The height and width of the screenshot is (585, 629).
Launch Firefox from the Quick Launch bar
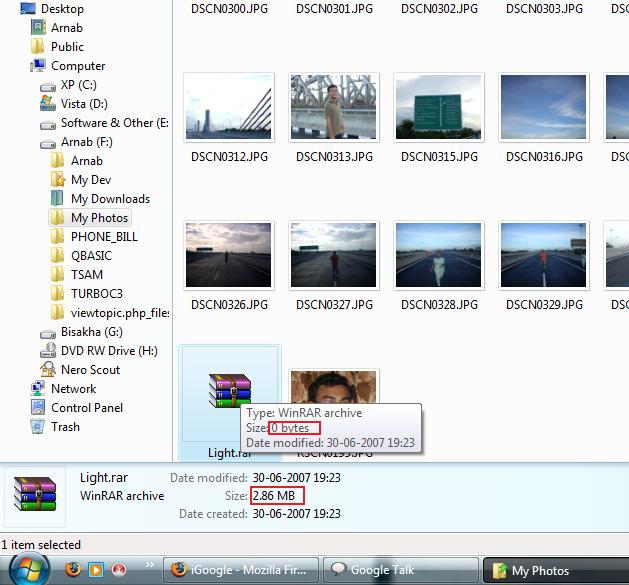click(73, 570)
